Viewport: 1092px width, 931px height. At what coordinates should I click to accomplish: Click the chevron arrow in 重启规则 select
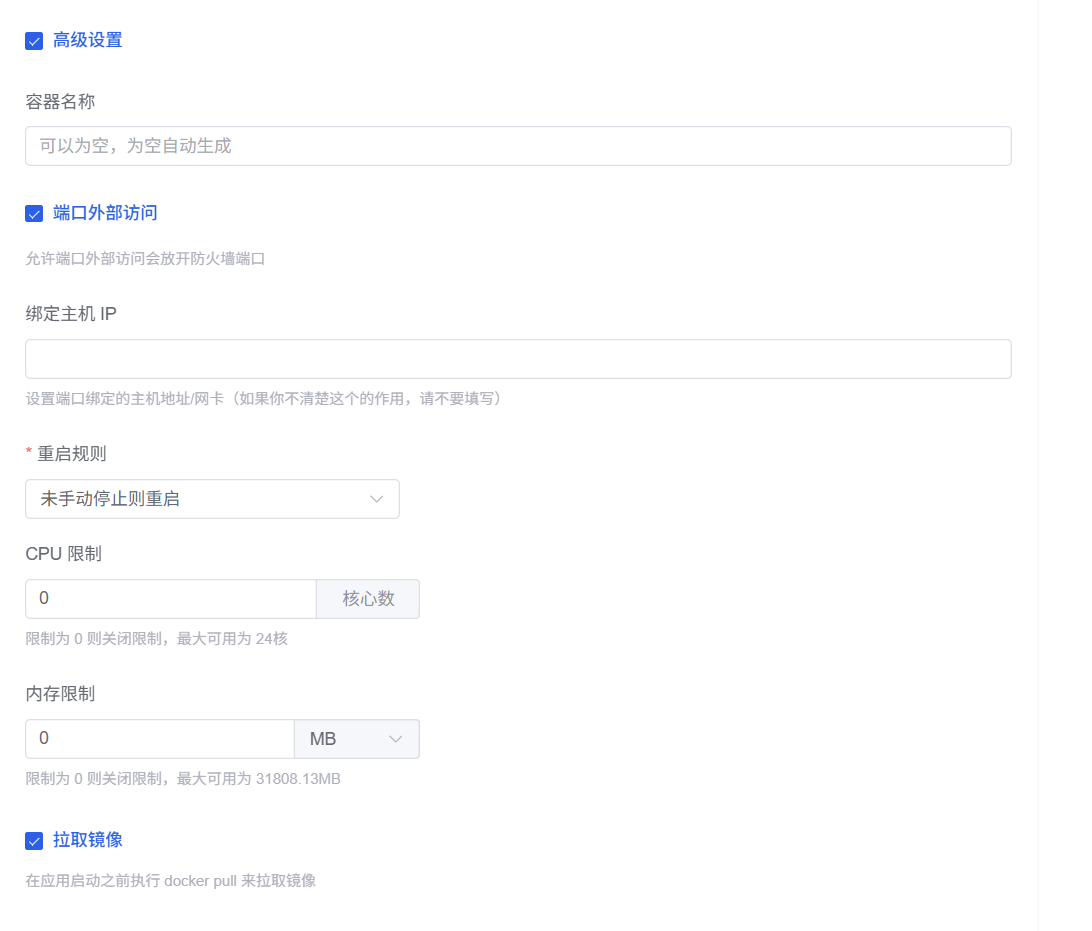click(377, 499)
